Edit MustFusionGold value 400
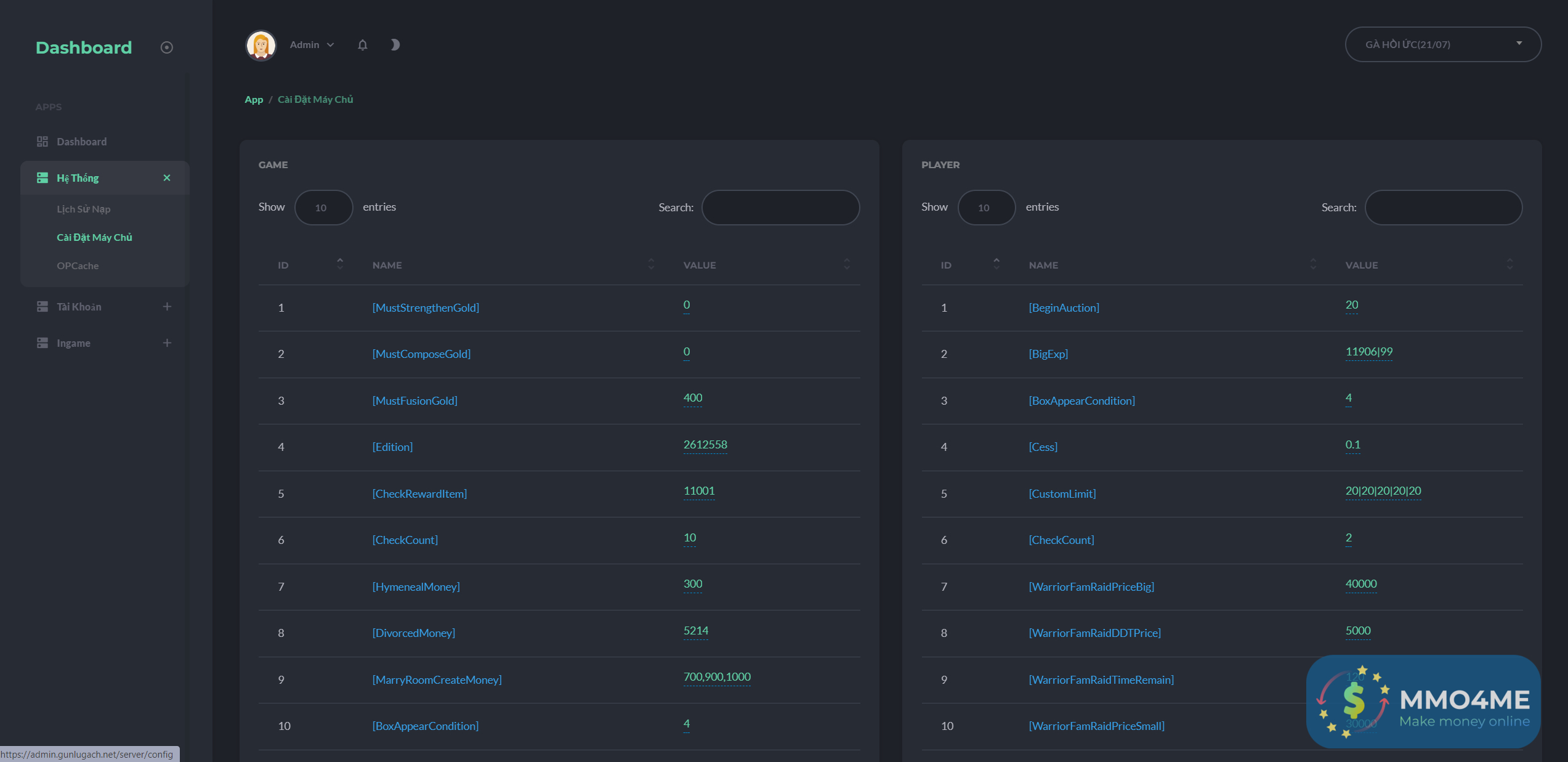The image size is (1568, 762). point(692,398)
